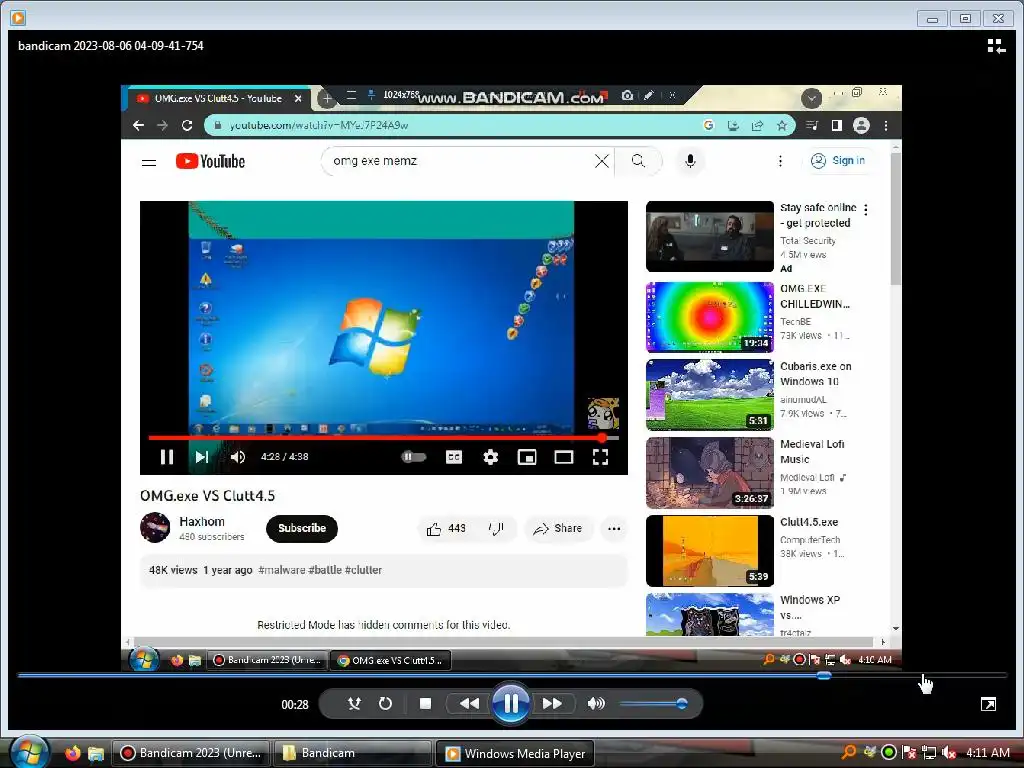Click the YouTube player's next-video button
The height and width of the screenshot is (768, 1024).
point(202,457)
